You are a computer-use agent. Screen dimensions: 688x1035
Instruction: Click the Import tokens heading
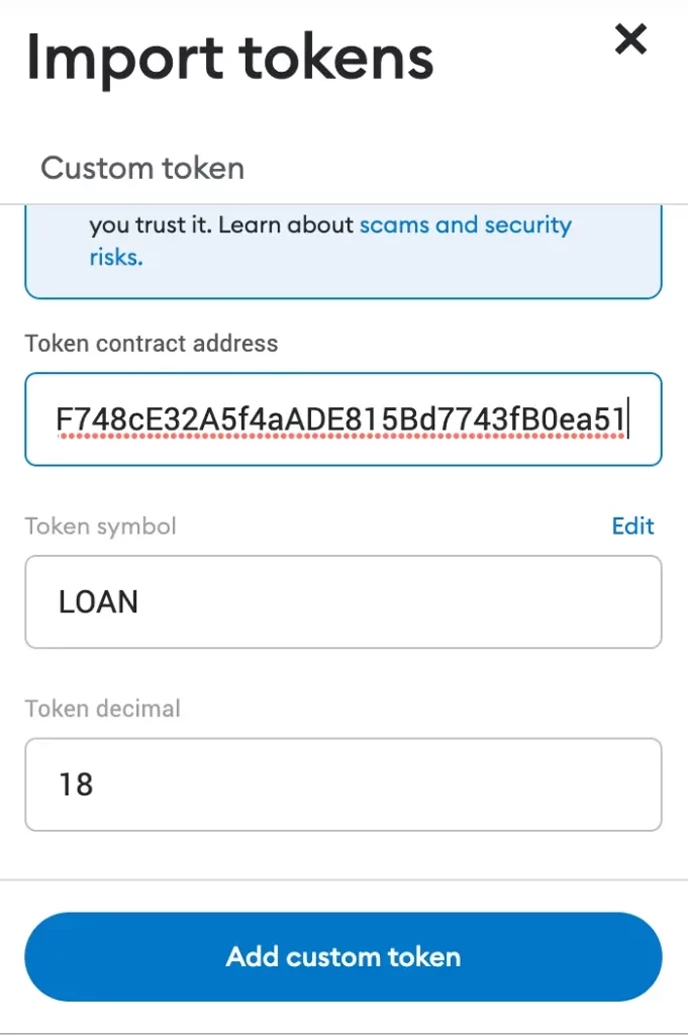pos(230,58)
